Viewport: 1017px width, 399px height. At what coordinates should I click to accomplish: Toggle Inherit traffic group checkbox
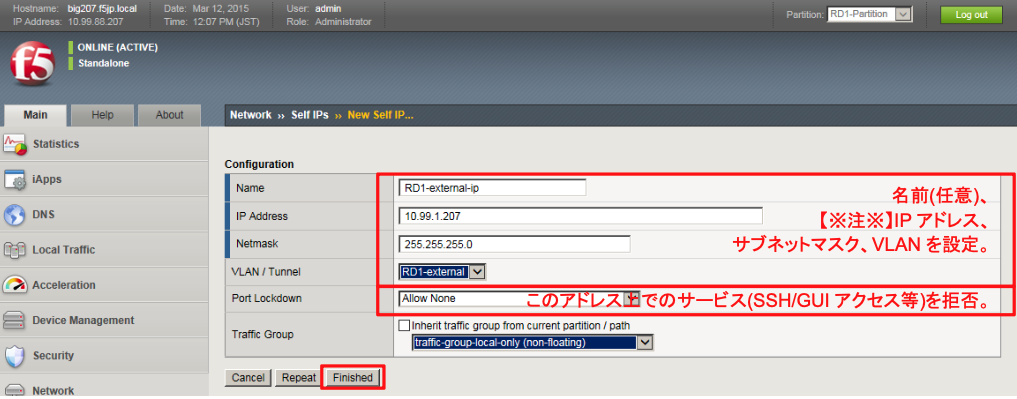pyautogui.click(x=405, y=325)
